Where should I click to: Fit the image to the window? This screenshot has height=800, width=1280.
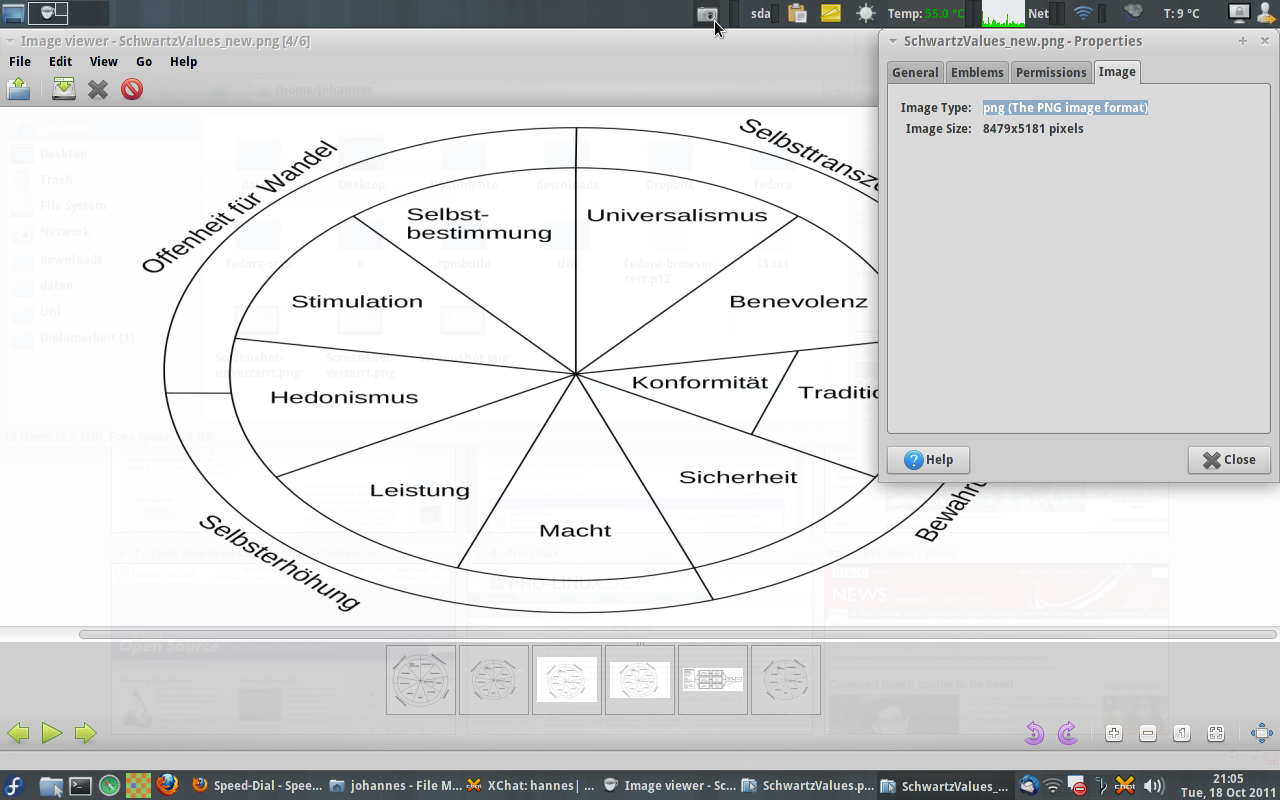[x=1216, y=733]
